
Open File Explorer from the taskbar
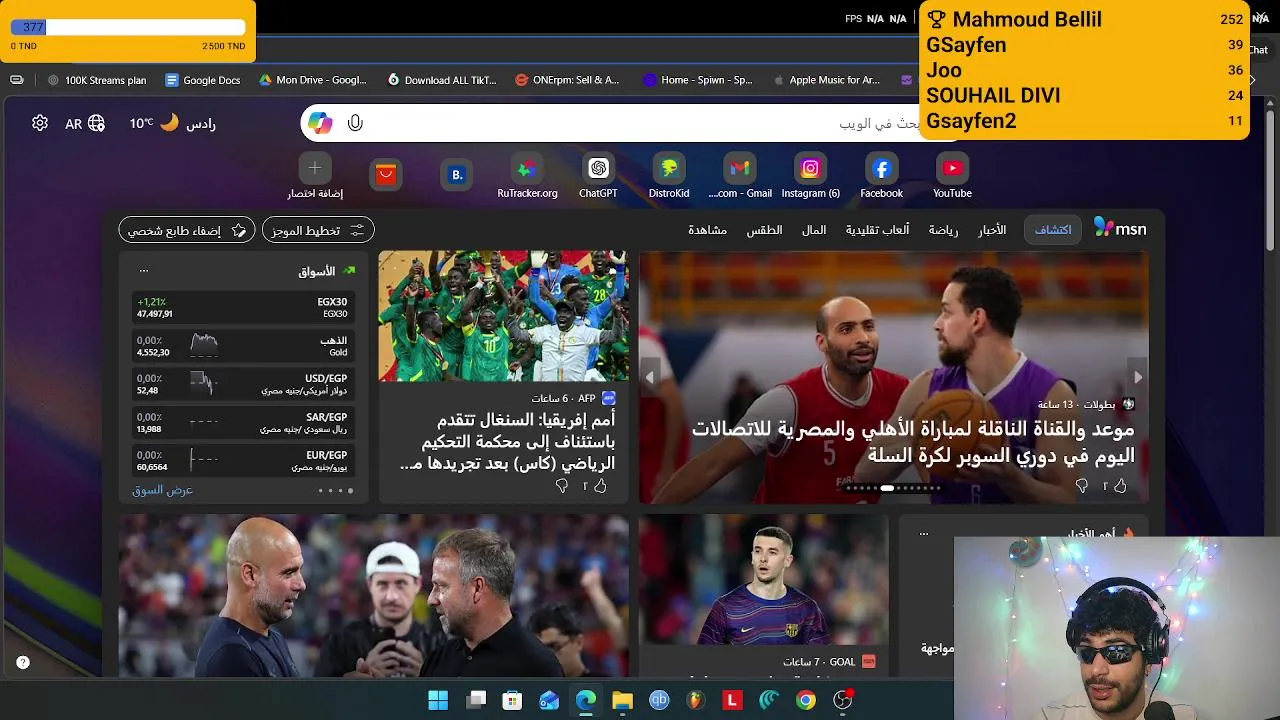pyautogui.click(x=622, y=700)
